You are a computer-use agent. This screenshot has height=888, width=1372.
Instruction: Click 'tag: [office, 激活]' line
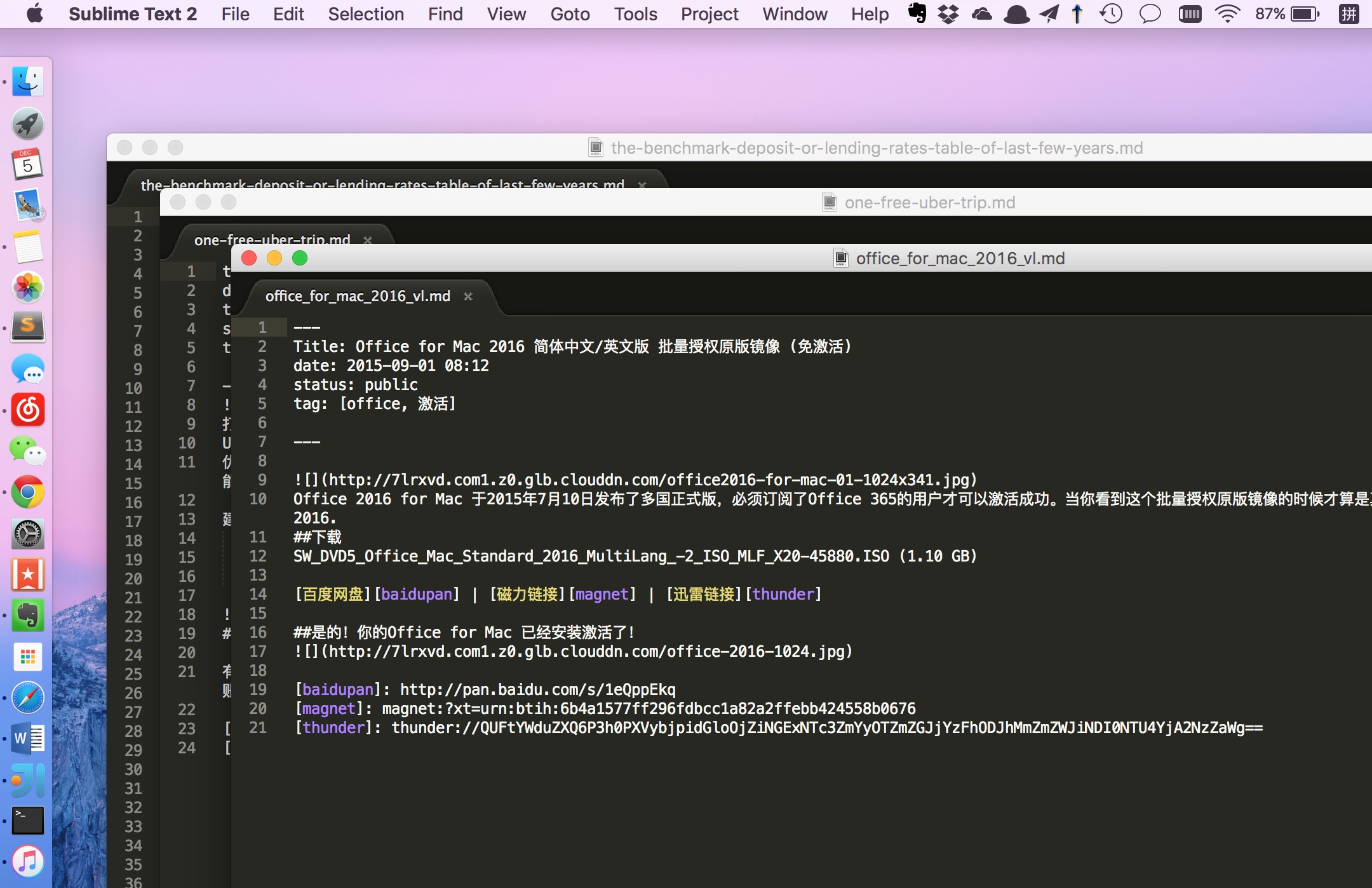pyautogui.click(x=375, y=403)
